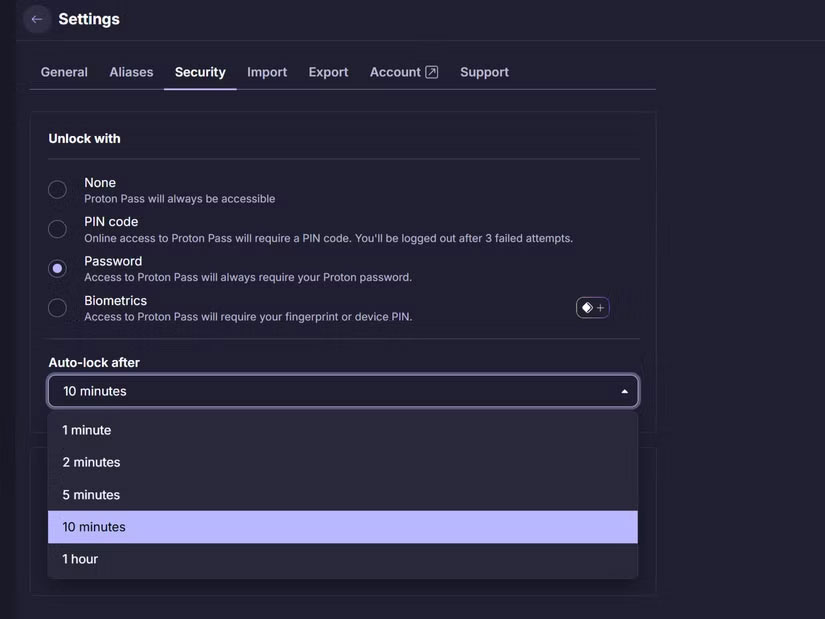Go to the Import tab
The image size is (825, 619).
pos(267,72)
